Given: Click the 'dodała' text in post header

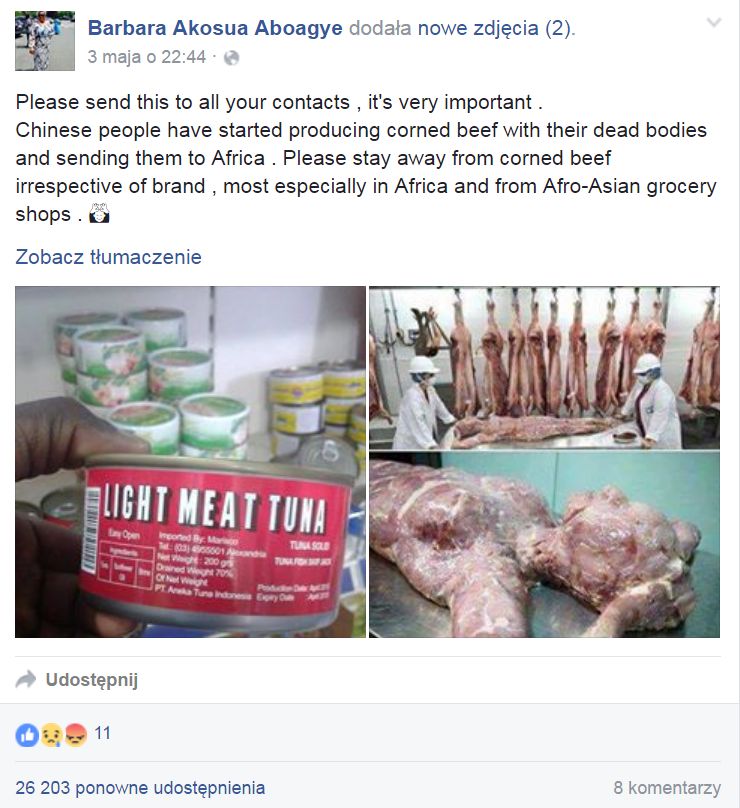Looking at the screenshot, I should coord(380,28).
